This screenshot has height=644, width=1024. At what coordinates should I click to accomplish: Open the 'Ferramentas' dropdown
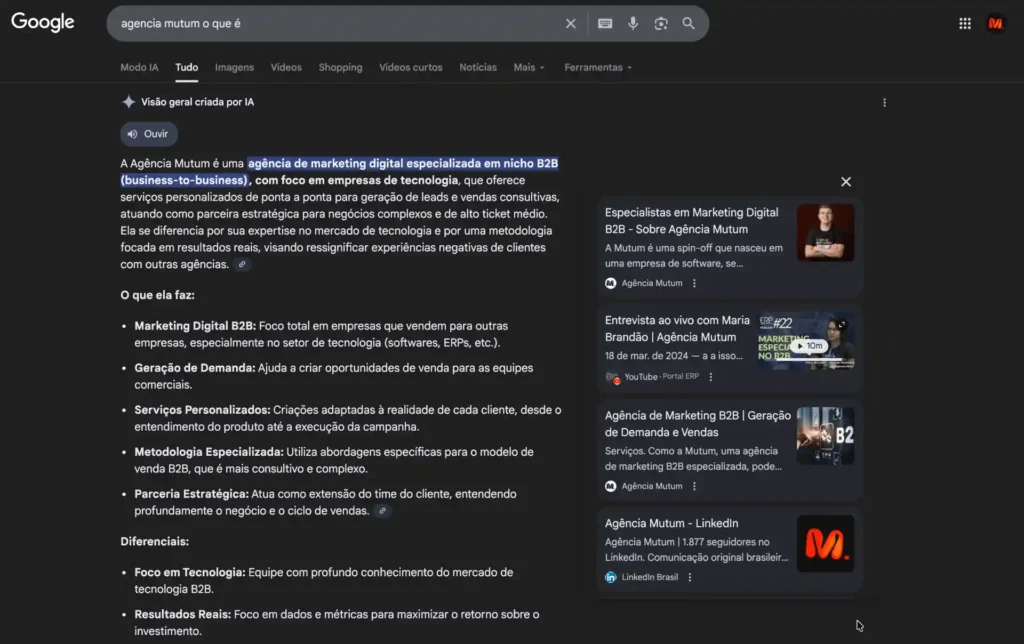[x=597, y=67]
